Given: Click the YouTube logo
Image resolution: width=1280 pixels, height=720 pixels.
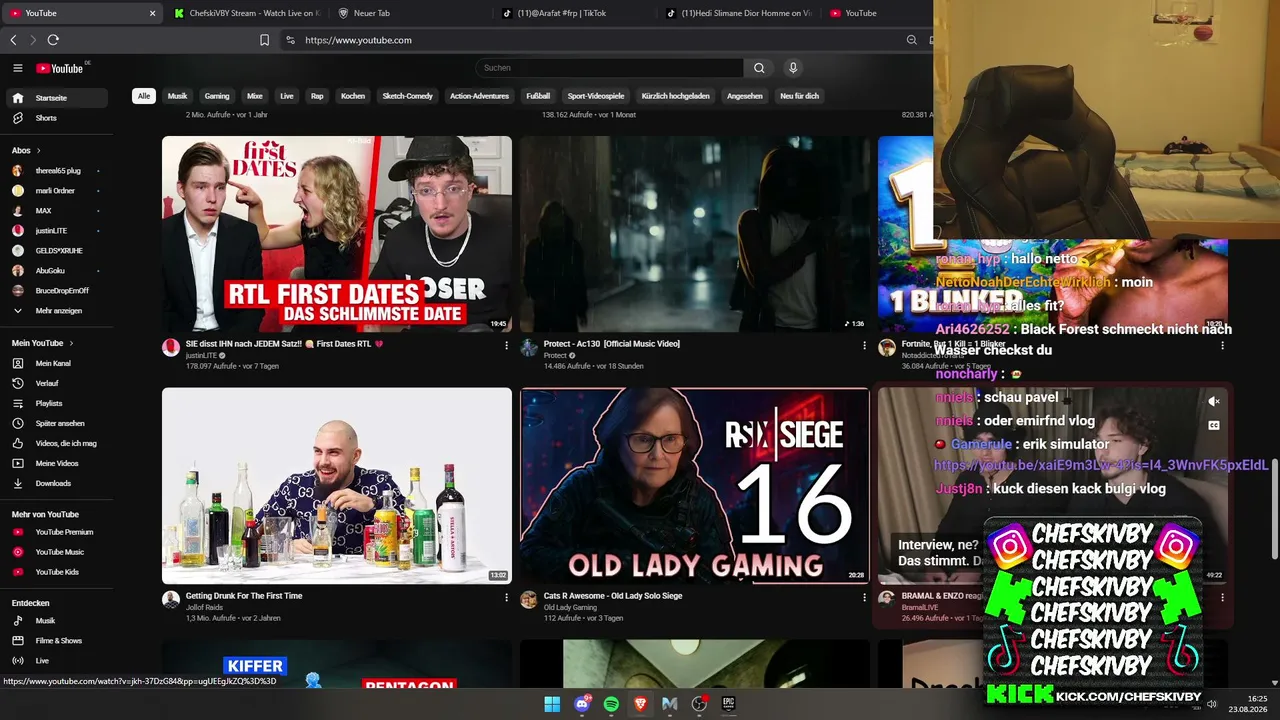Looking at the screenshot, I should coord(62,68).
